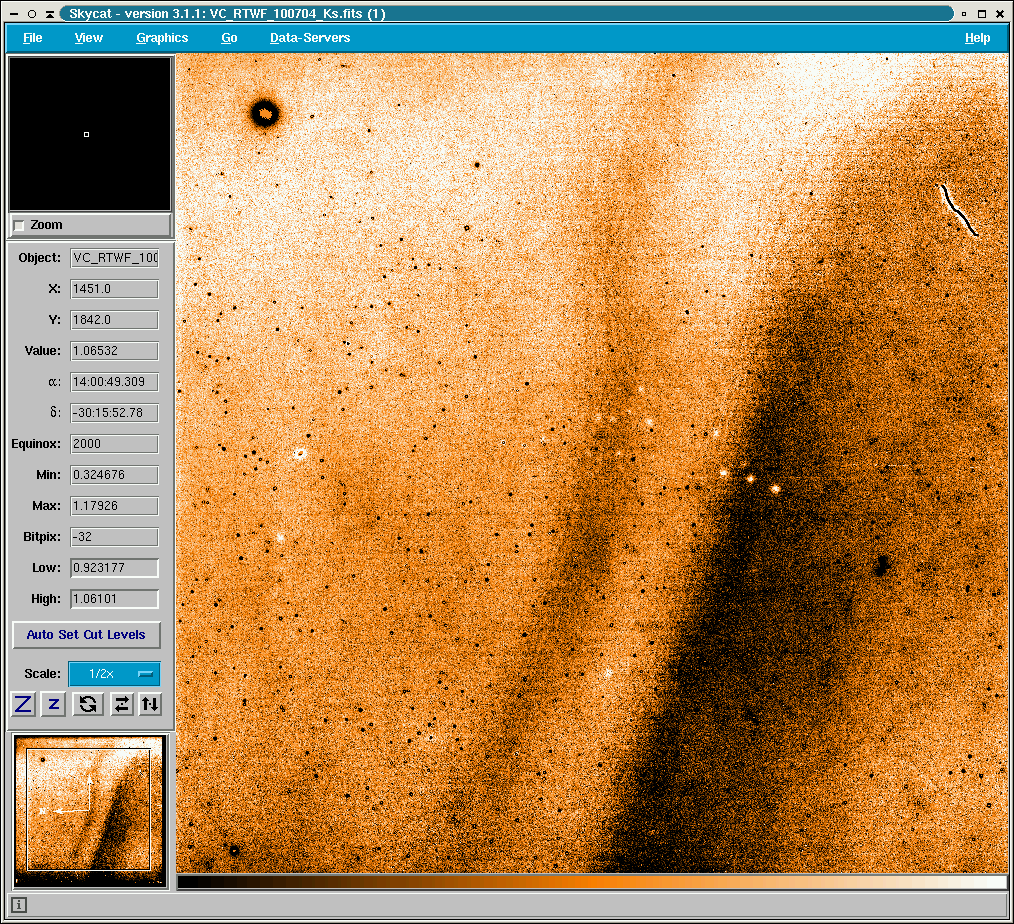This screenshot has width=1014, height=924.
Task: Click the Low cut level field
Action: (114, 568)
